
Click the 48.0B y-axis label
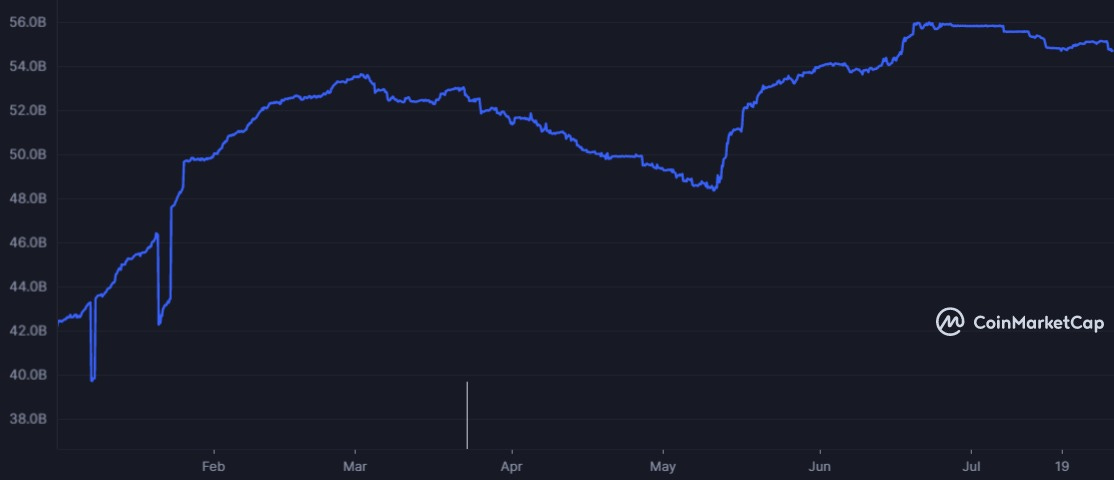click(x=28, y=199)
